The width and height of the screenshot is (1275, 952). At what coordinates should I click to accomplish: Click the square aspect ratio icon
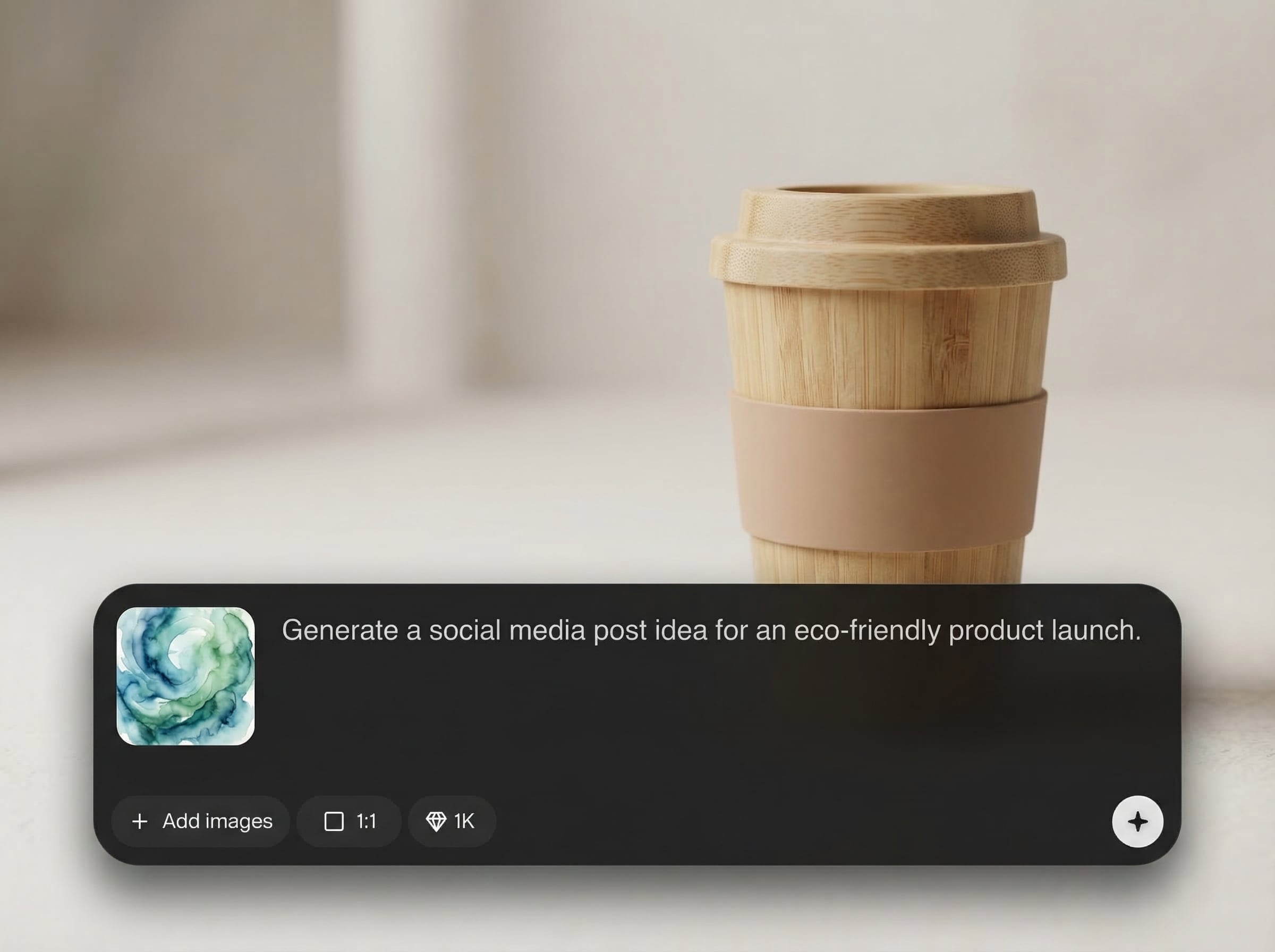click(x=334, y=821)
